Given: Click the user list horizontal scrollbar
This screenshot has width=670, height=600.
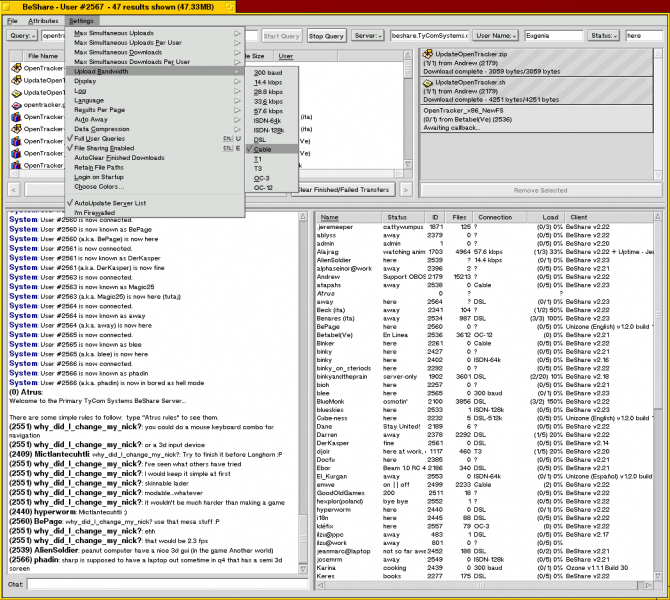Looking at the screenshot, I should 485,585.
